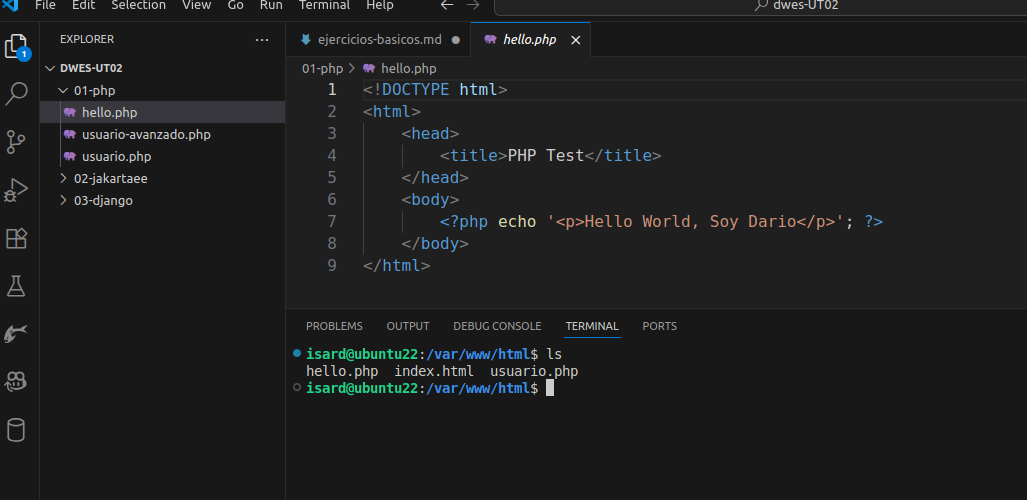Show the TERMINAL panel tab

point(591,326)
